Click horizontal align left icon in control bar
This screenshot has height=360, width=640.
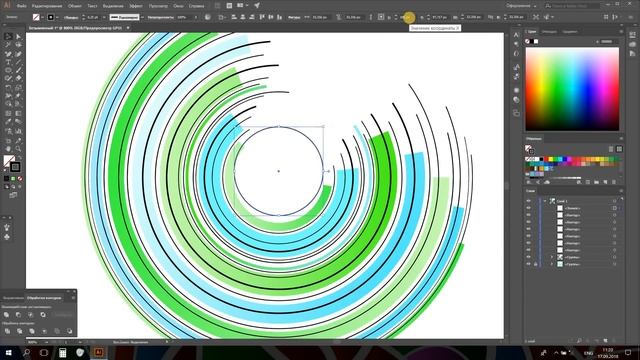point(234,17)
